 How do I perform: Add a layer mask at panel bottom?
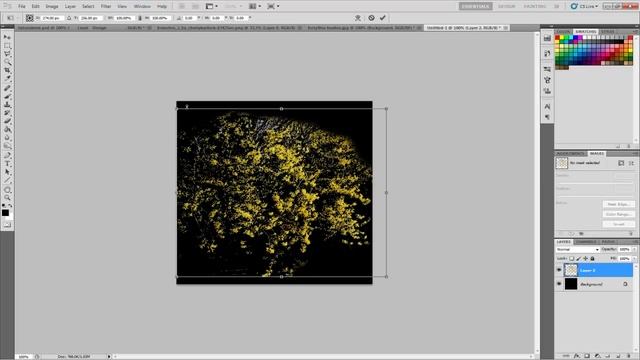587,356
